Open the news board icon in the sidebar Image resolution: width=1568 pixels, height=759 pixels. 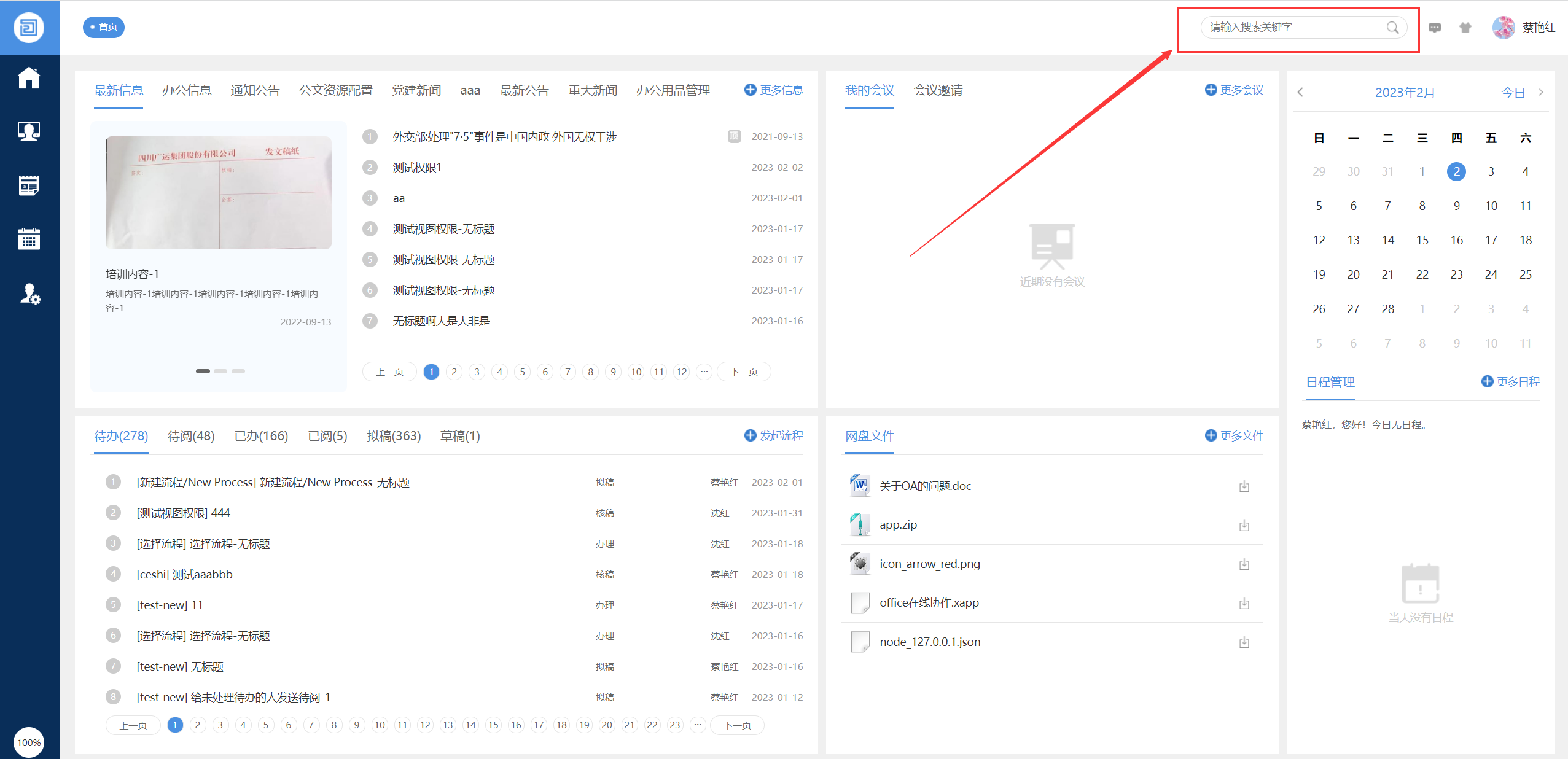point(29,185)
